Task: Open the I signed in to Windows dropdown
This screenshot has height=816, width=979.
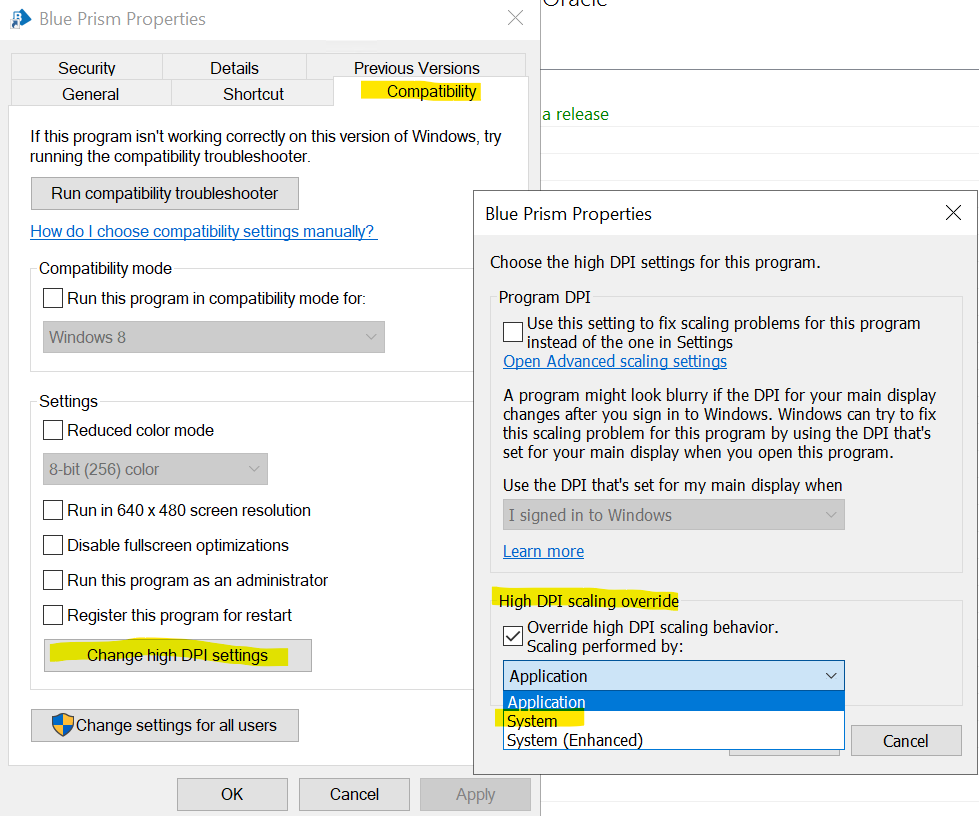Action: 673,515
